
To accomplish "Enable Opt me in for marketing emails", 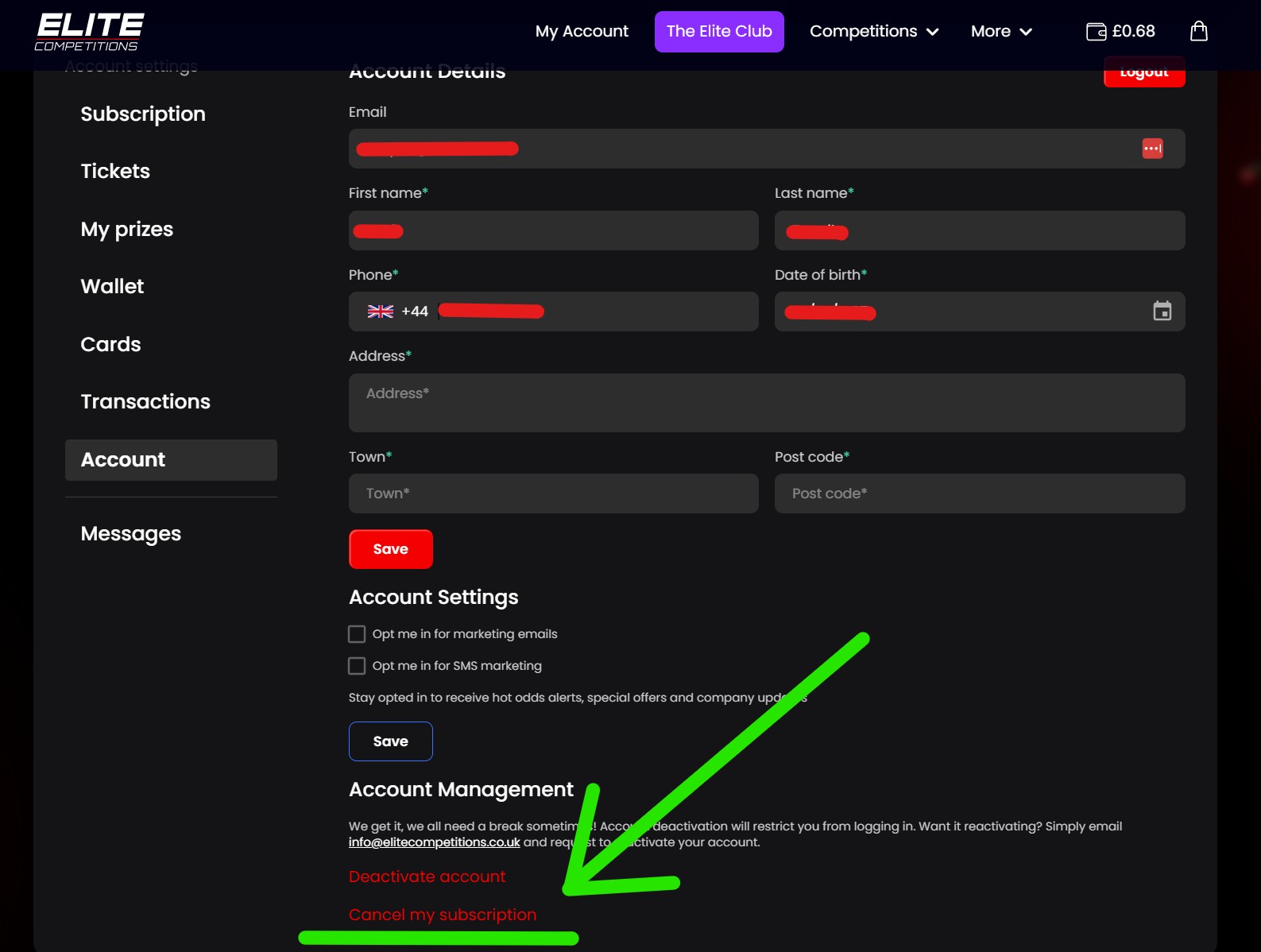I will pos(357,634).
